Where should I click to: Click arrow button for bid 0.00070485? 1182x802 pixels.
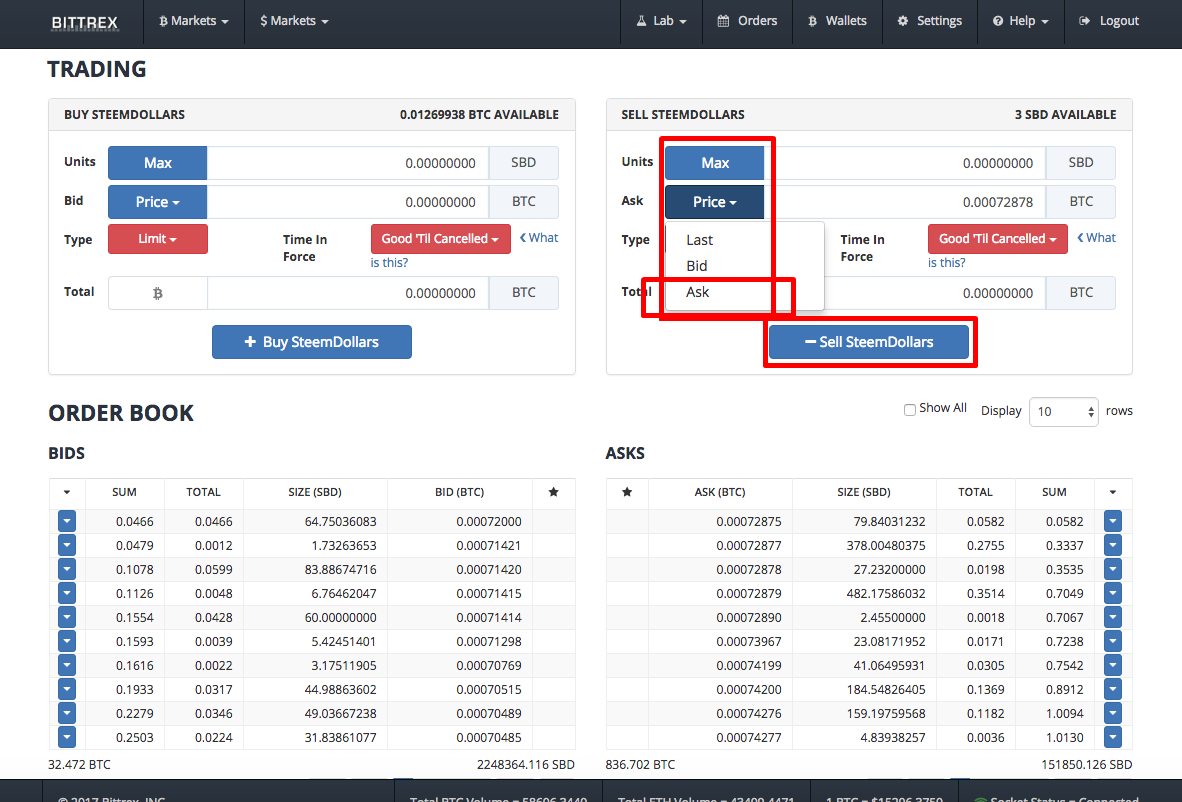[x=67, y=737]
